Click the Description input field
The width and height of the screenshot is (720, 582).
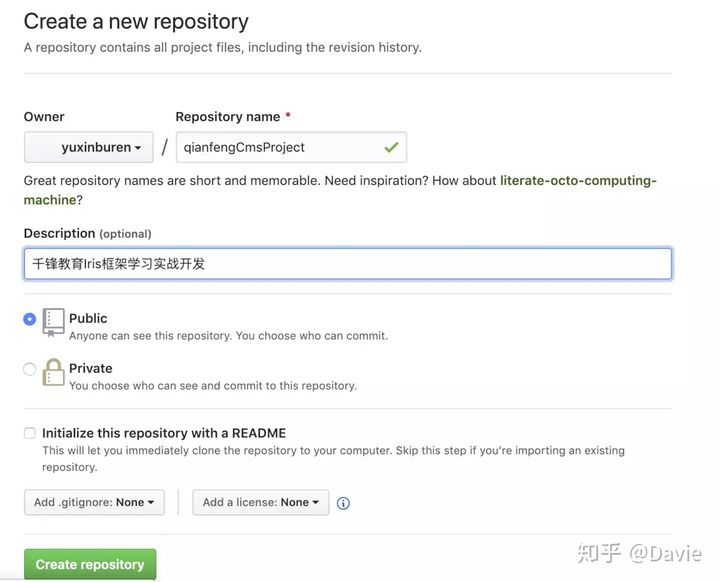point(348,264)
